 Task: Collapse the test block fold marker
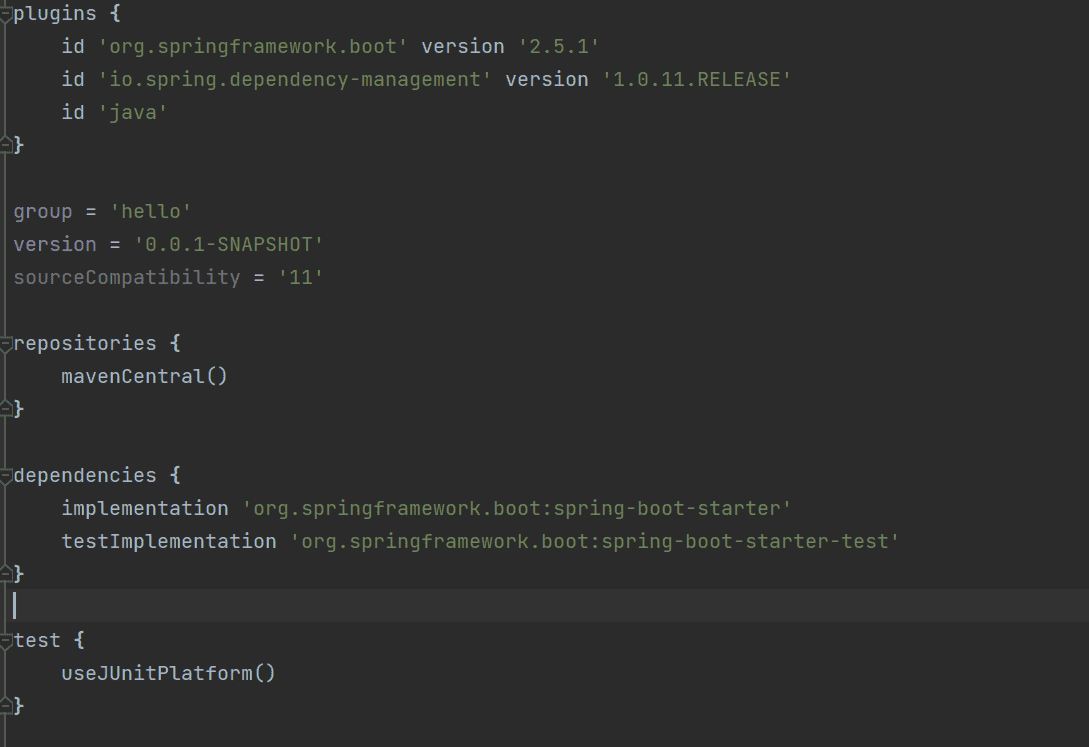(5, 641)
